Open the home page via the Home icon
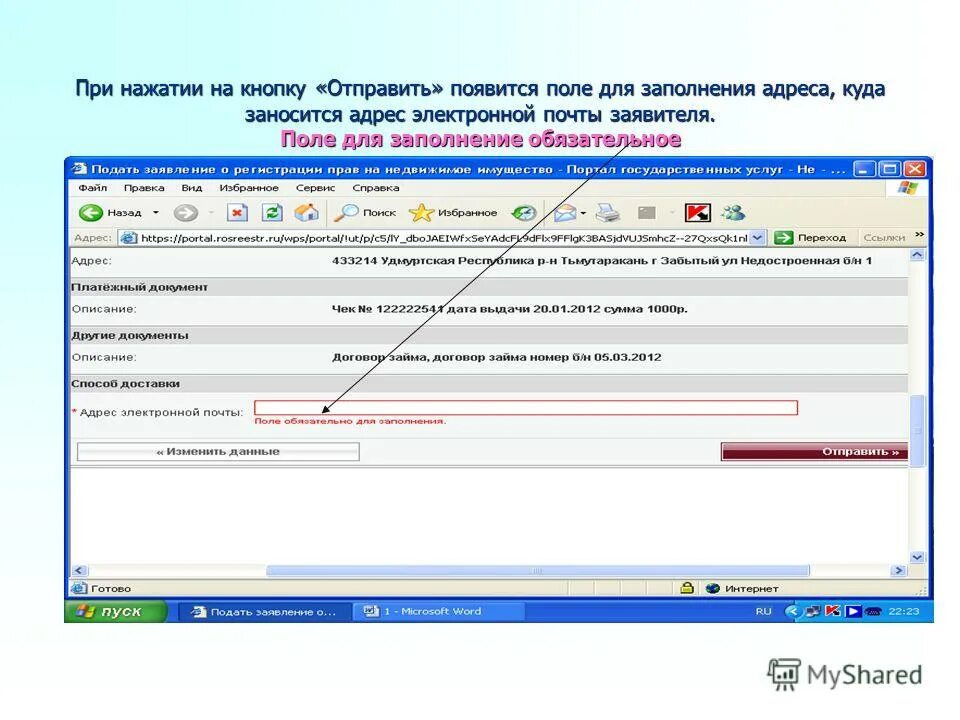Image resolution: width=960 pixels, height=720 pixels. tap(305, 212)
